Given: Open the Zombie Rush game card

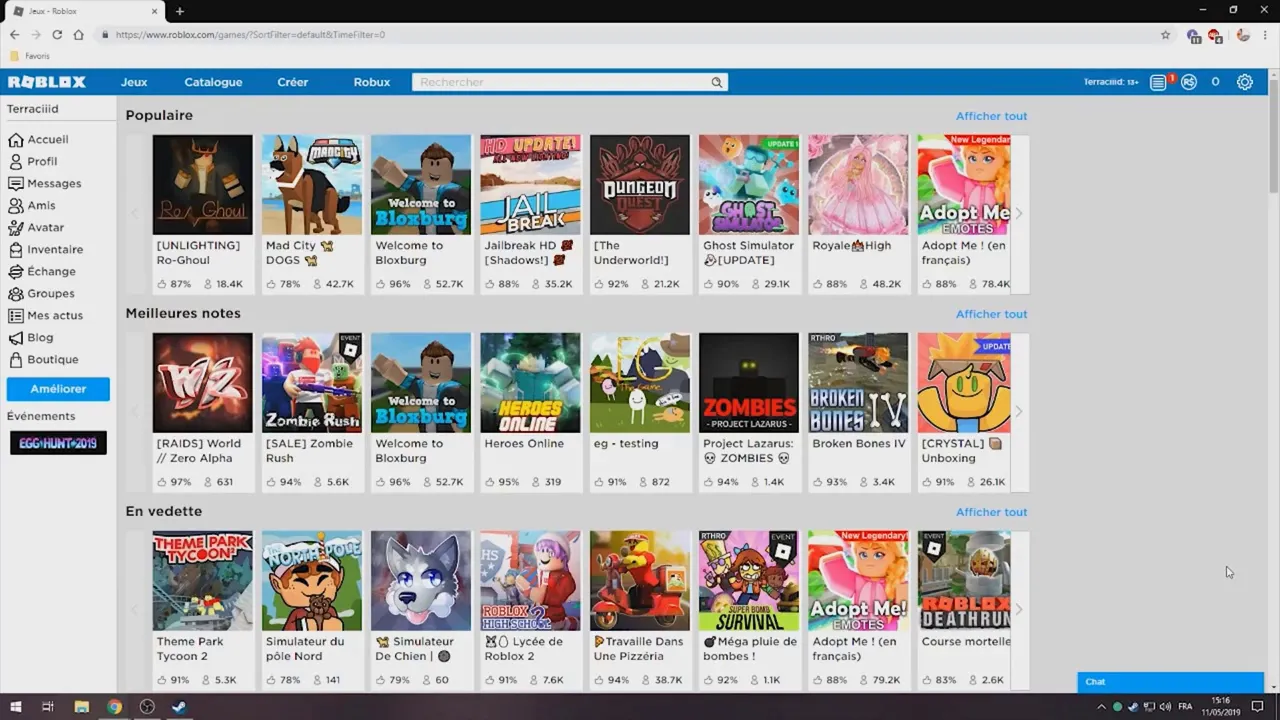Looking at the screenshot, I should pos(312,412).
